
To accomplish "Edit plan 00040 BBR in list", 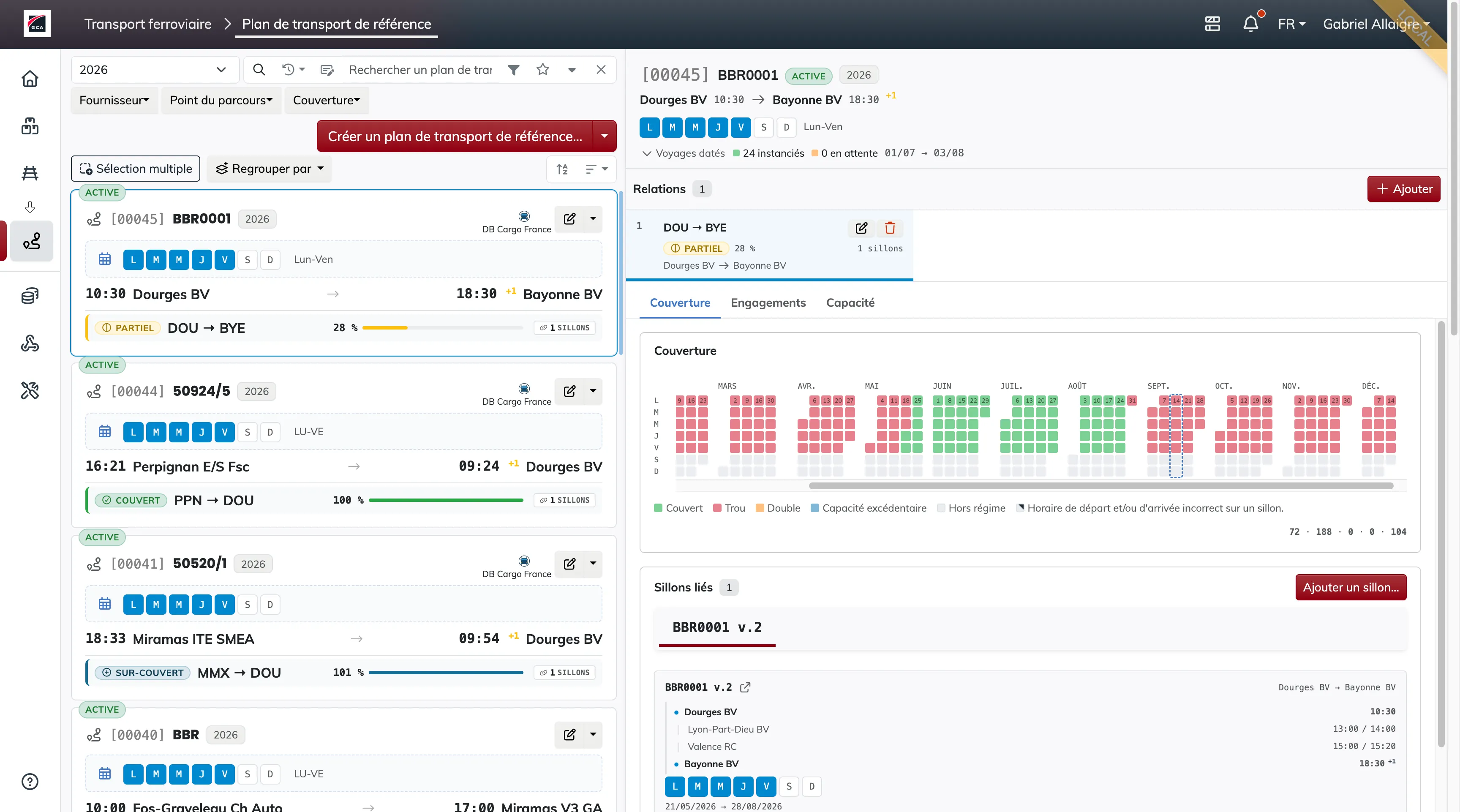I will 569,734.
